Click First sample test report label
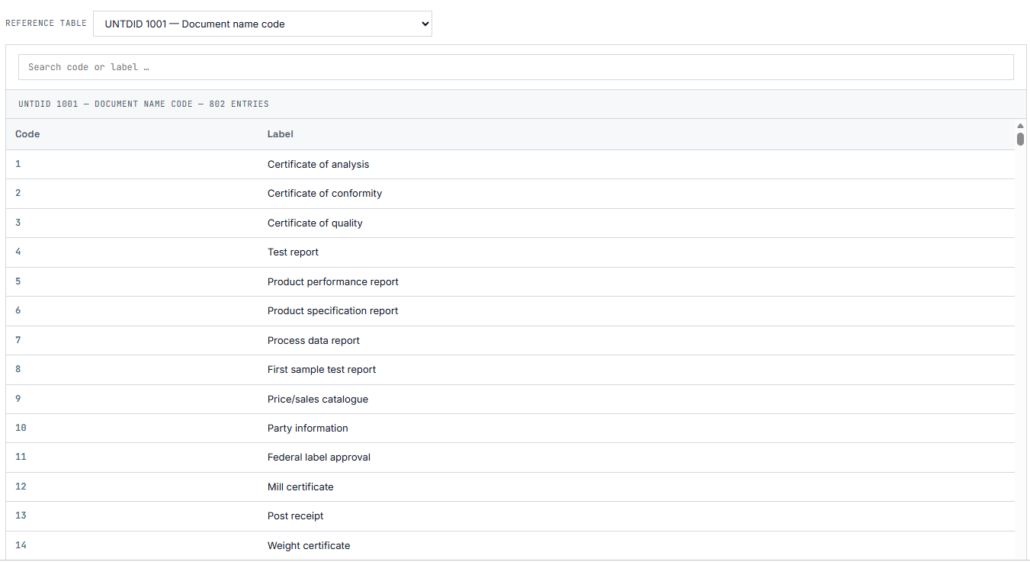 [x=321, y=370]
